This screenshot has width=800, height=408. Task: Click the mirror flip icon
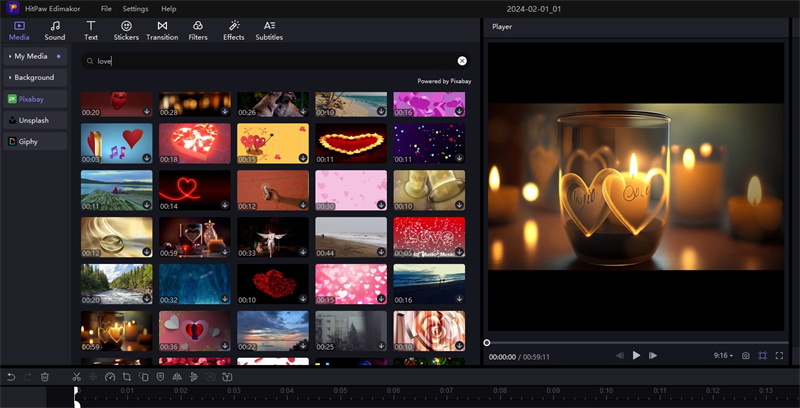(177, 377)
